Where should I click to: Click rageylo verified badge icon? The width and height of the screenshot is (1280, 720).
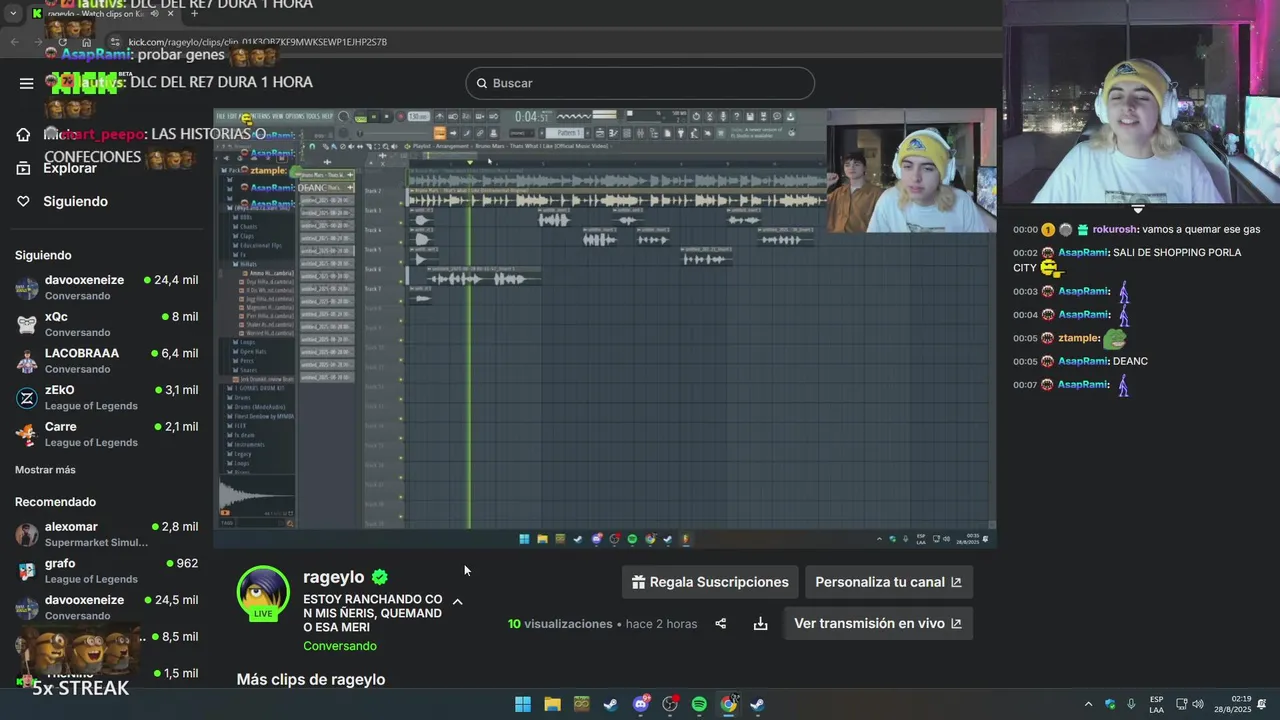(380, 577)
